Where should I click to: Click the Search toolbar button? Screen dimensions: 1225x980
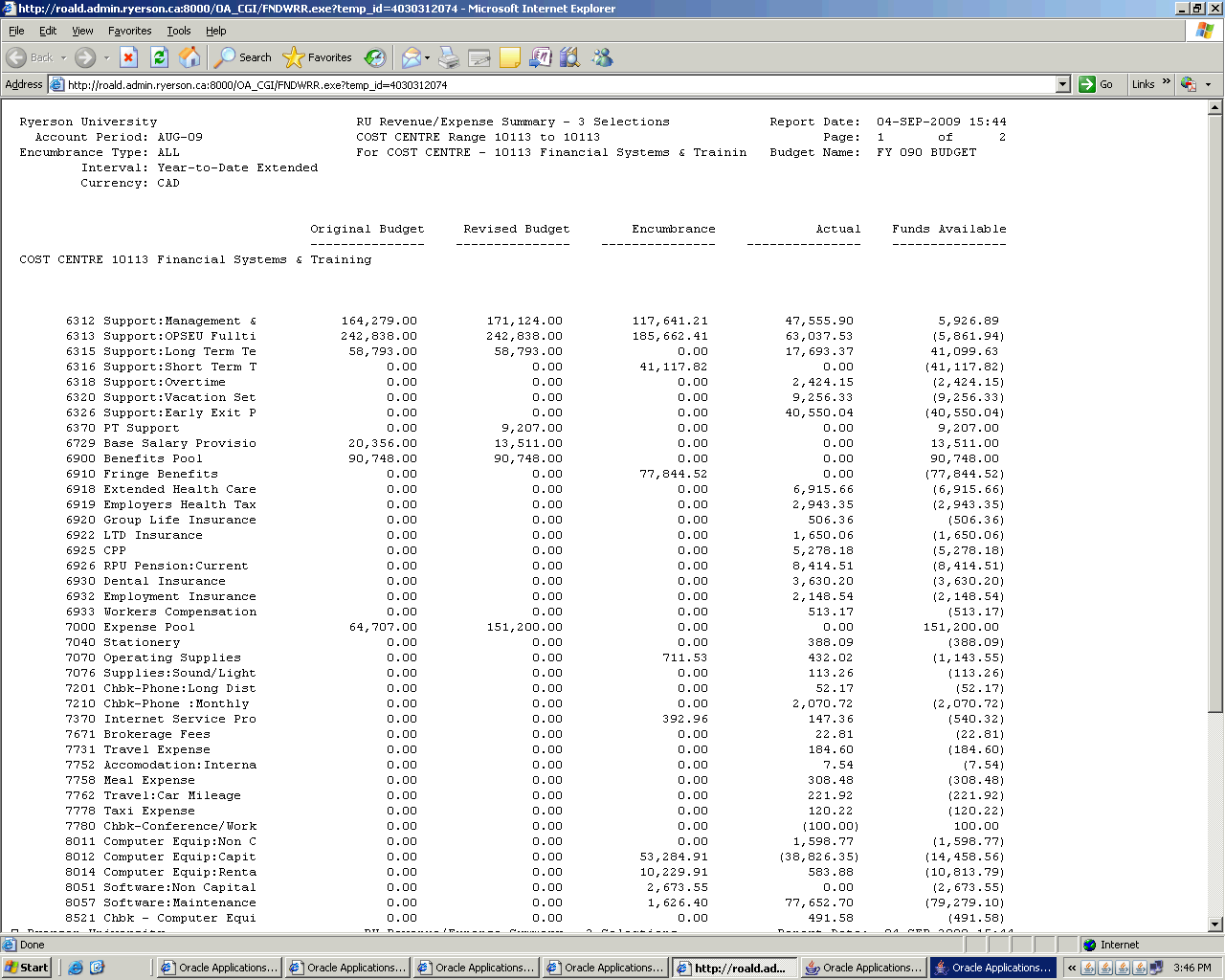pyautogui.click(x=243, y=57)
